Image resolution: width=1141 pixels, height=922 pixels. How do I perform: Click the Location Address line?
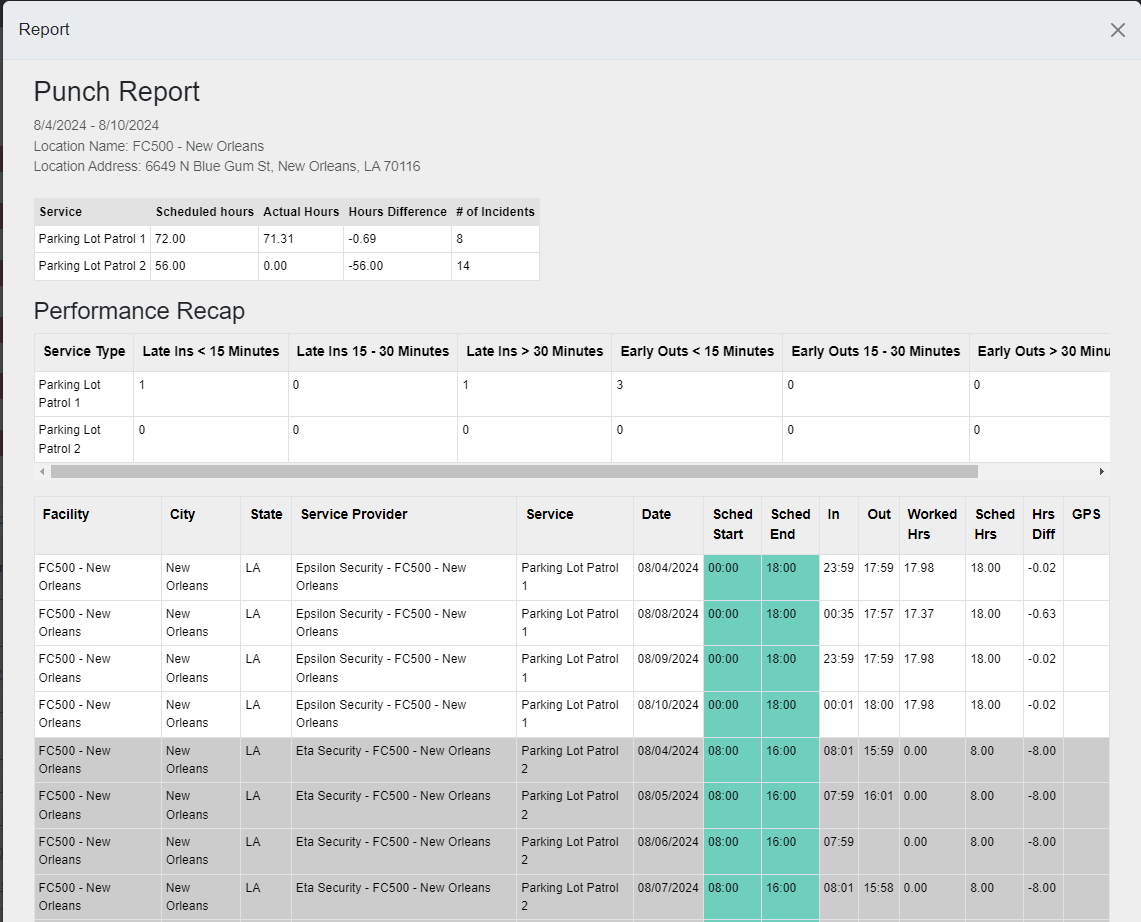click(227, 166)
